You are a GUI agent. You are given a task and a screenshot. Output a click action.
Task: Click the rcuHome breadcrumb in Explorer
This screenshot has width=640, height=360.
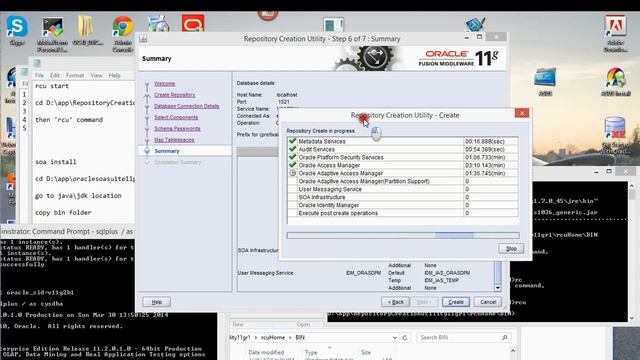273,338
